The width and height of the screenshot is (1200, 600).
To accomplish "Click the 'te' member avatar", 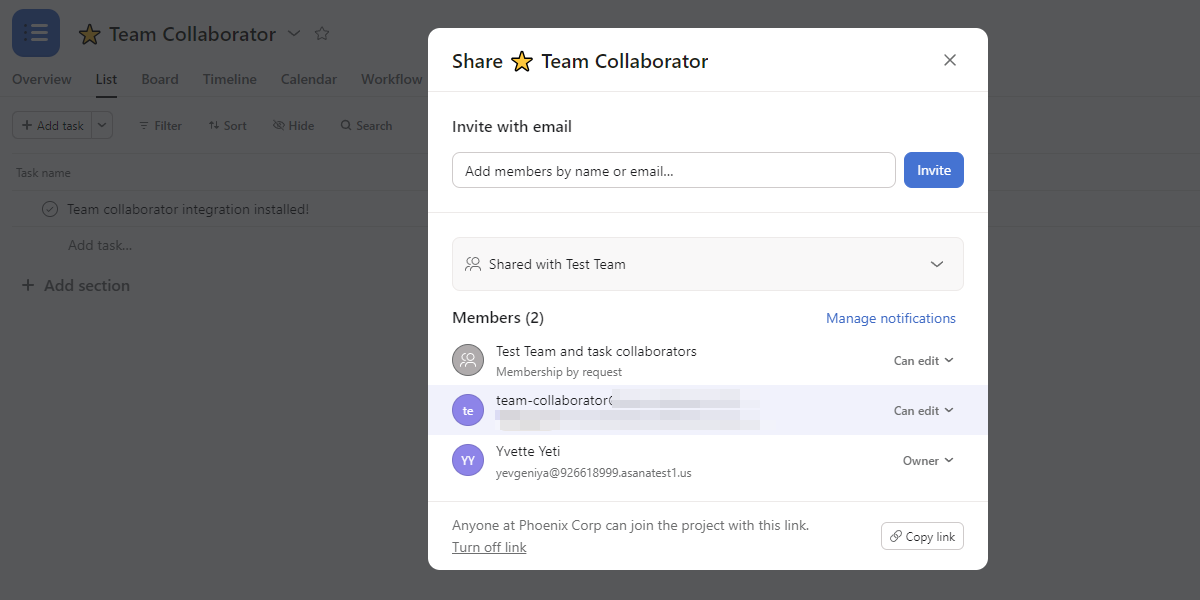I will (x=468, y=410).
